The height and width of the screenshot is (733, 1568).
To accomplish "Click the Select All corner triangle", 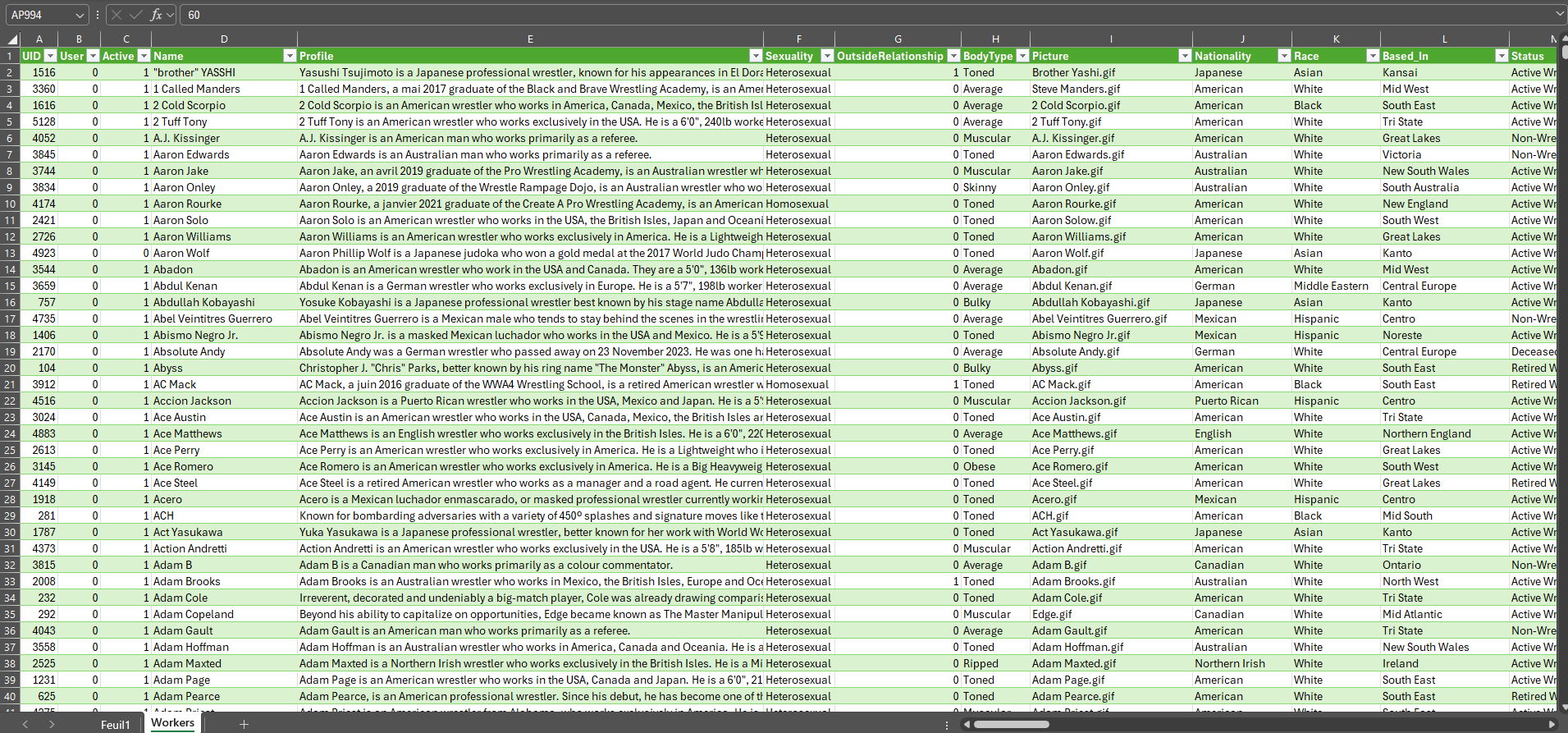I will tap(12, 39).
